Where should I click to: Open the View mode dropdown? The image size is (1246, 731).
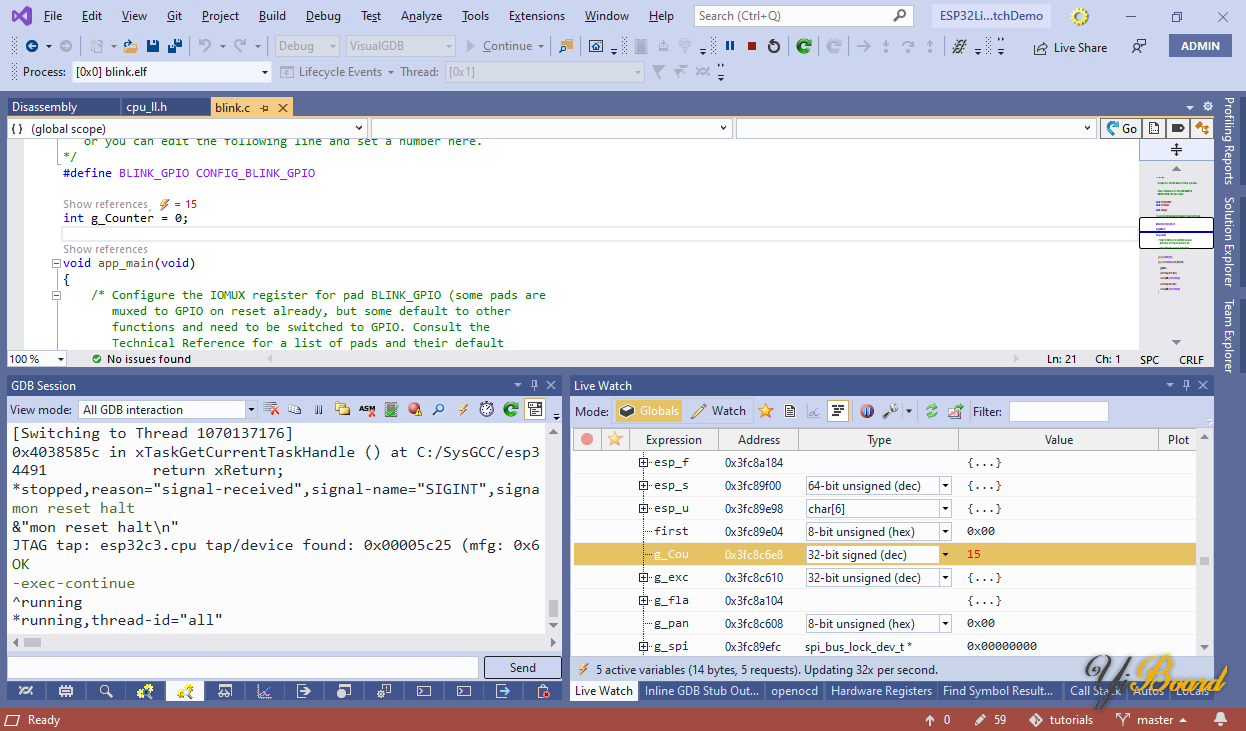click(x=251, y=410)
